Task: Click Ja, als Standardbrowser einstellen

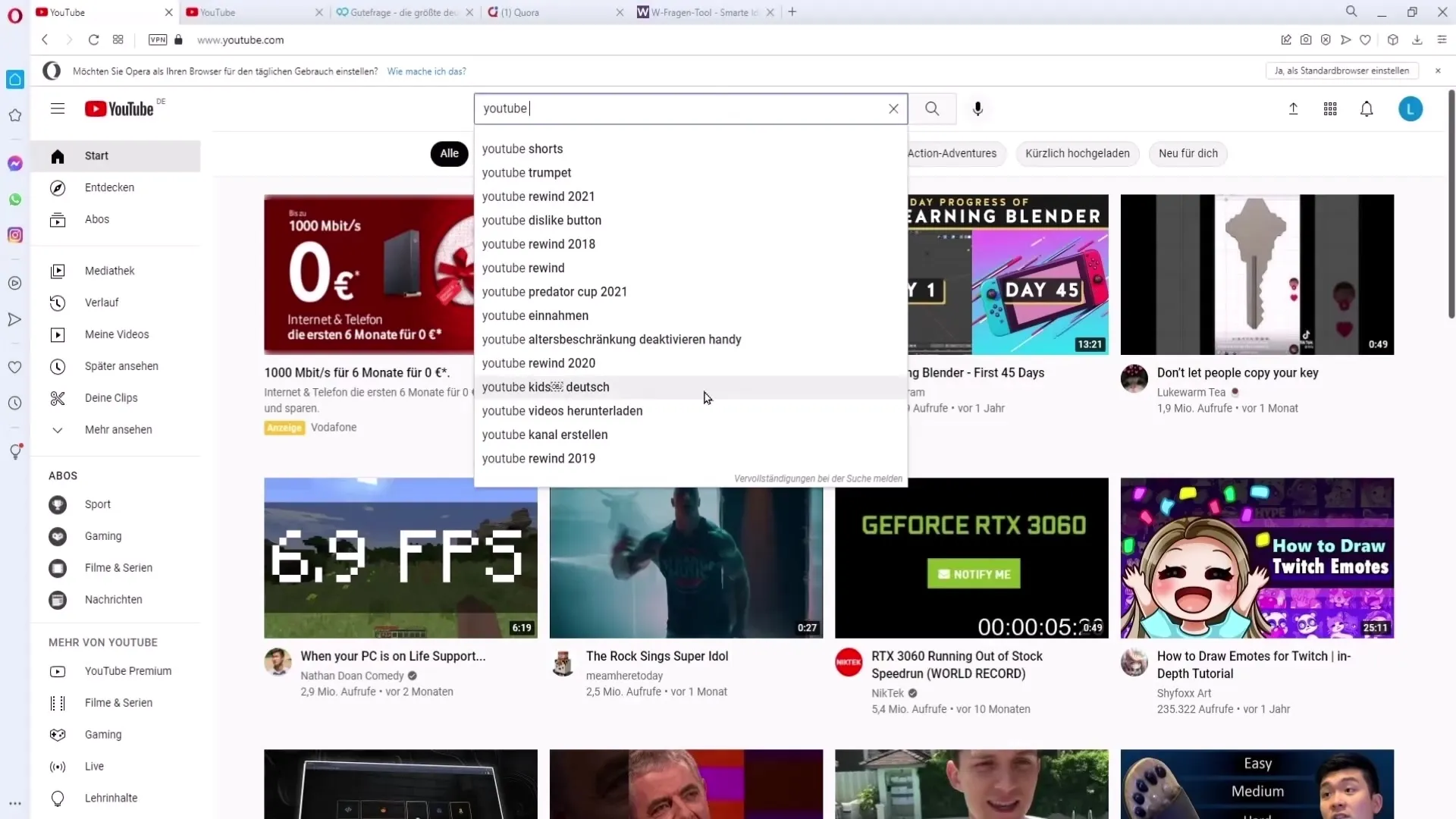Action: [1341, 71]
